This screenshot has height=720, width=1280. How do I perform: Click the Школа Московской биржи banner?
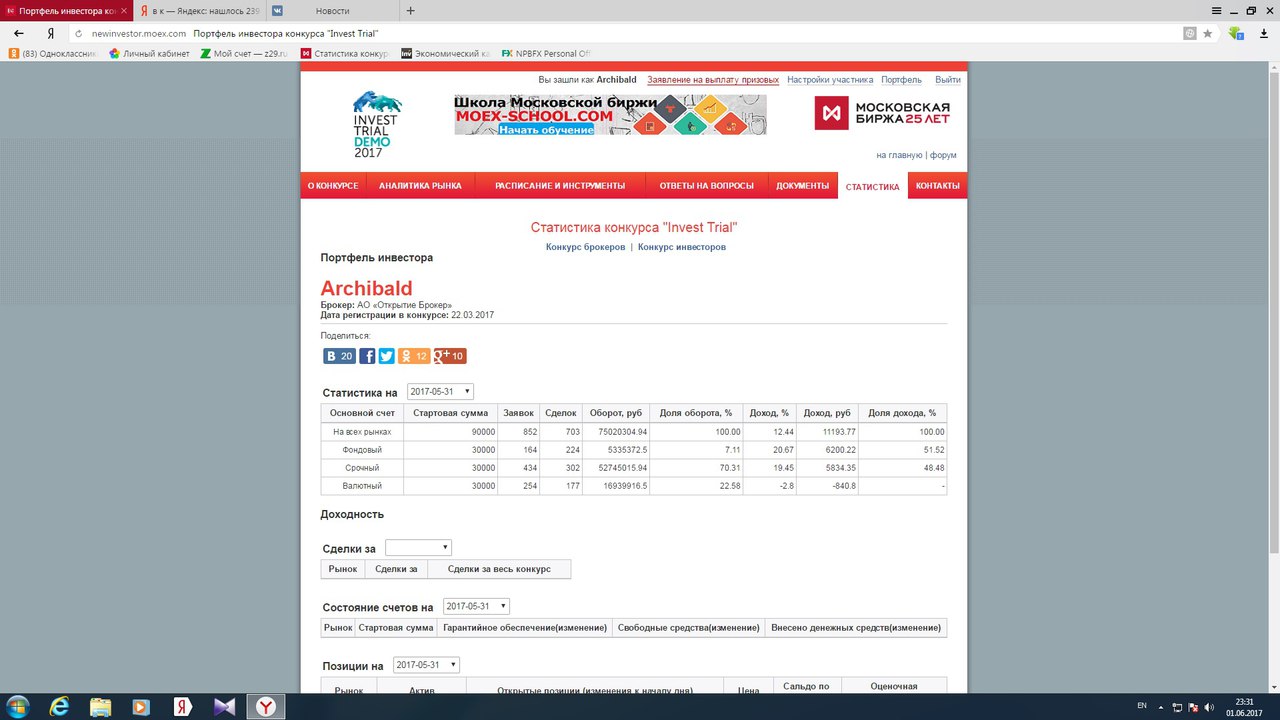coord(610,115)
